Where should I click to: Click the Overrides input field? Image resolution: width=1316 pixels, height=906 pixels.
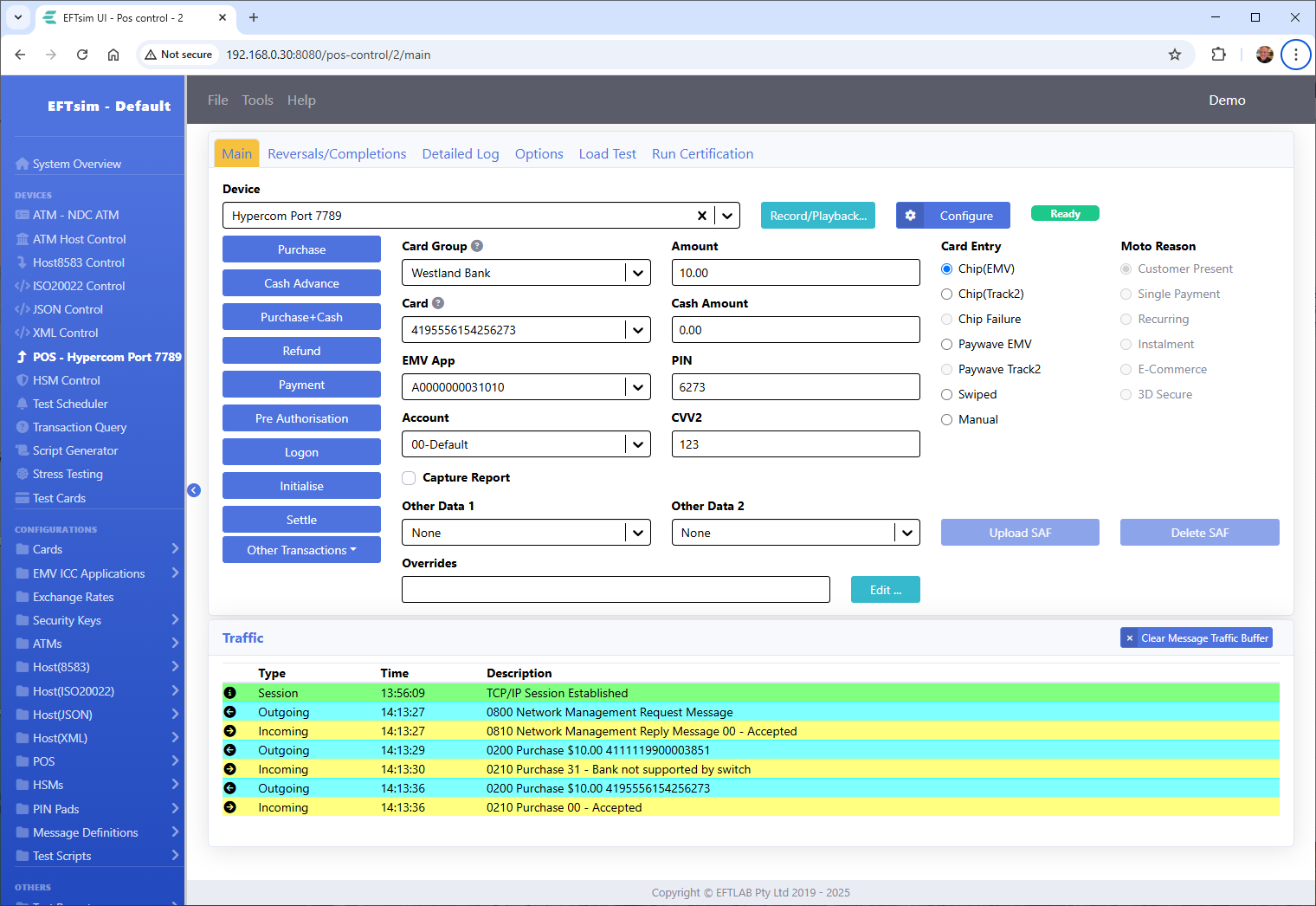click(x=616, y=590)
